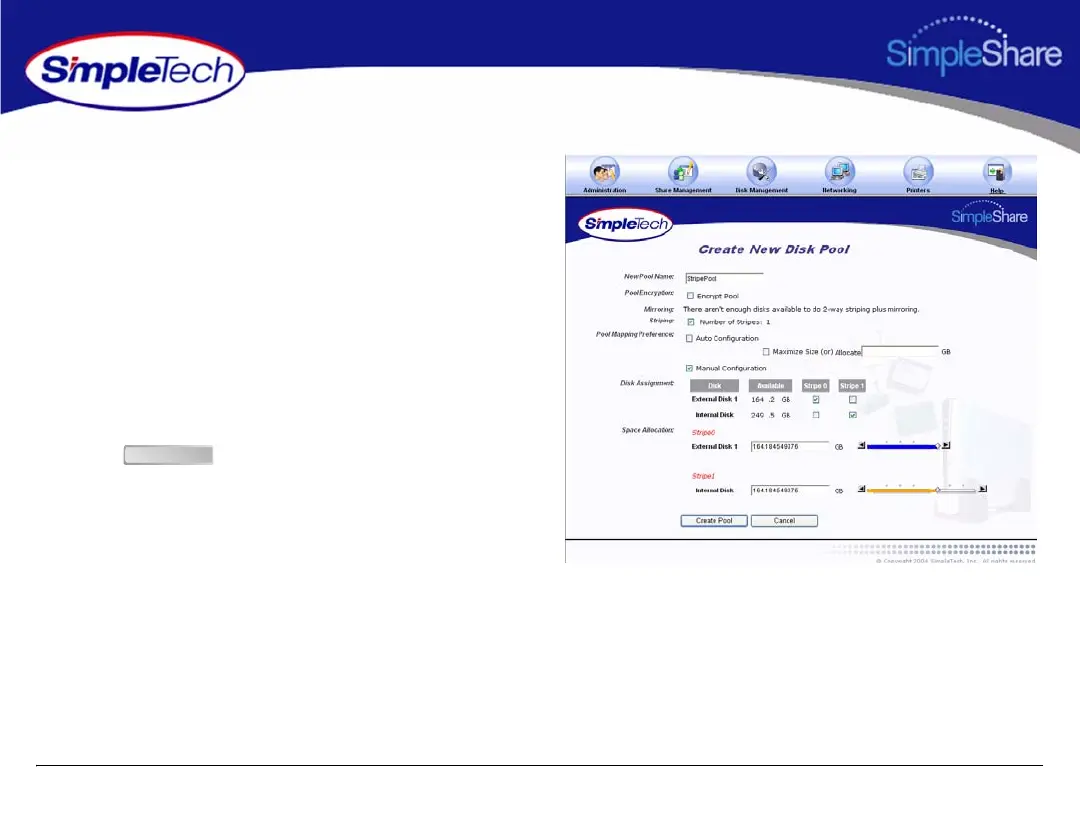The width and height of the screenshot is (1080, 828).
Task: Click the Create Pool button
Action: [x=714, y=521]
